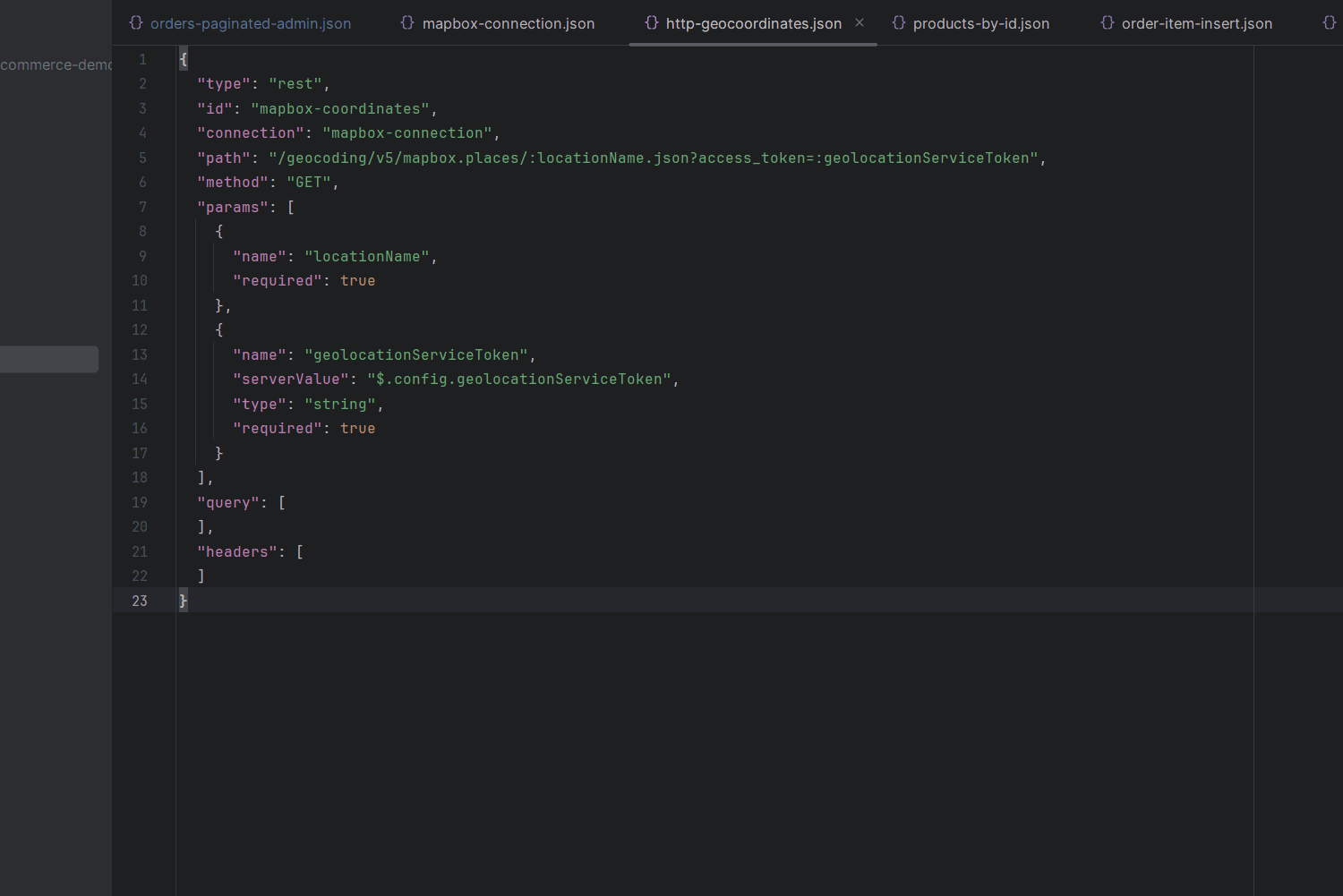Click the products-by-id.json file icon
This screenshot has width=1343, height=896.
click(899, 22)
